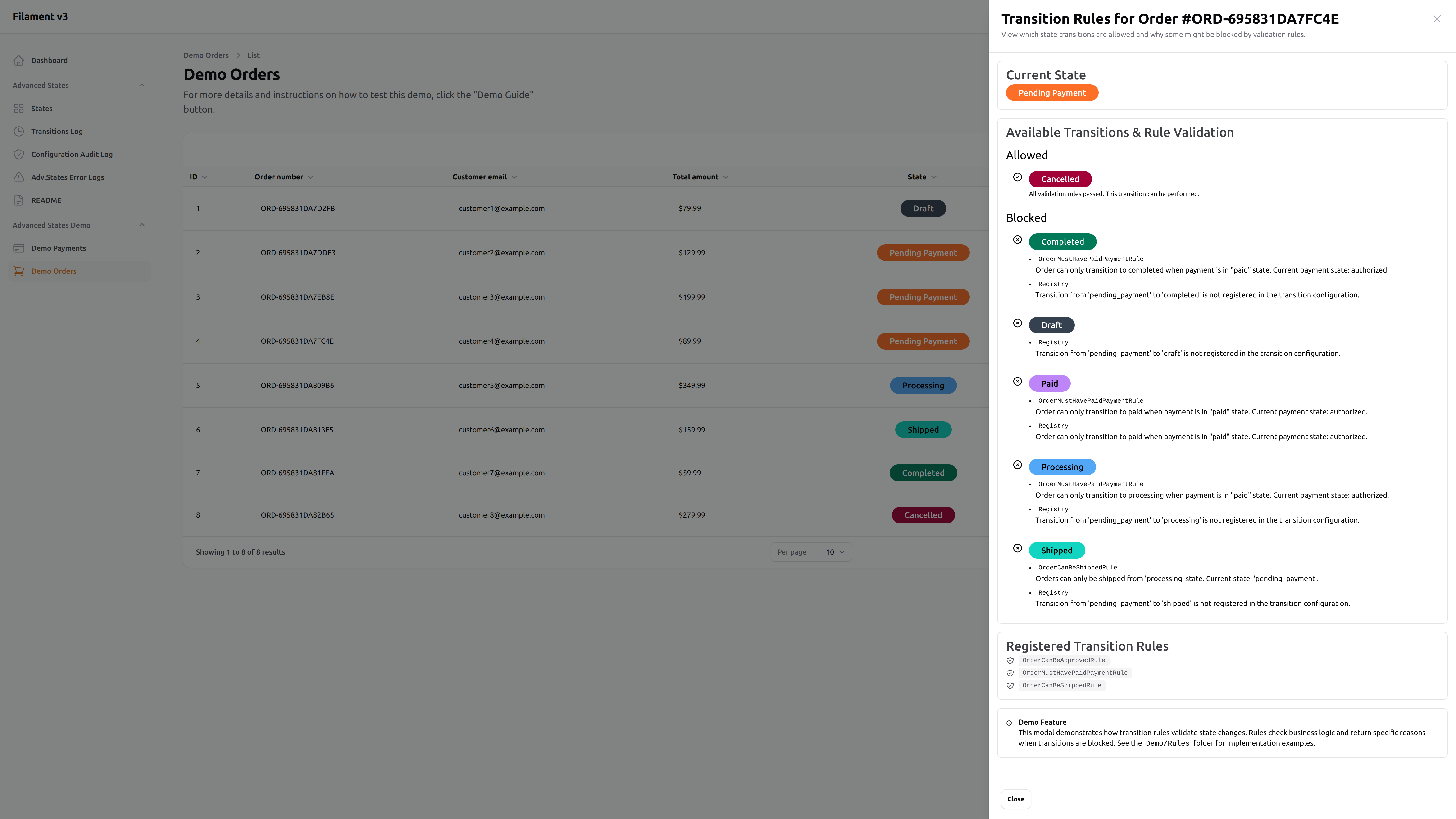Click the blocked icon beside Completed badge
Viewport: 1456px width, 819px height.
1017,240
